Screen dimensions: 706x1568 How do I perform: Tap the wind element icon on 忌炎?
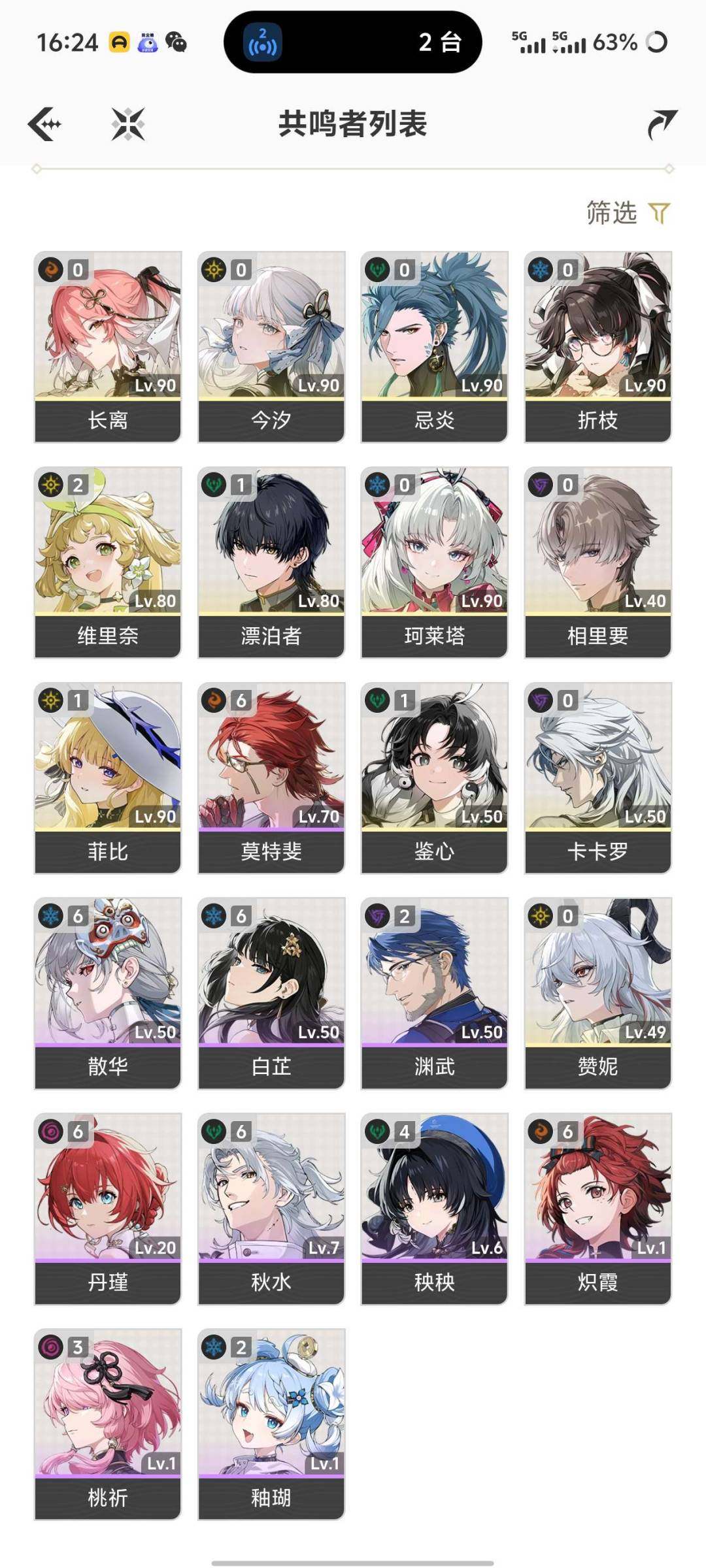click(x=377, y=269)
